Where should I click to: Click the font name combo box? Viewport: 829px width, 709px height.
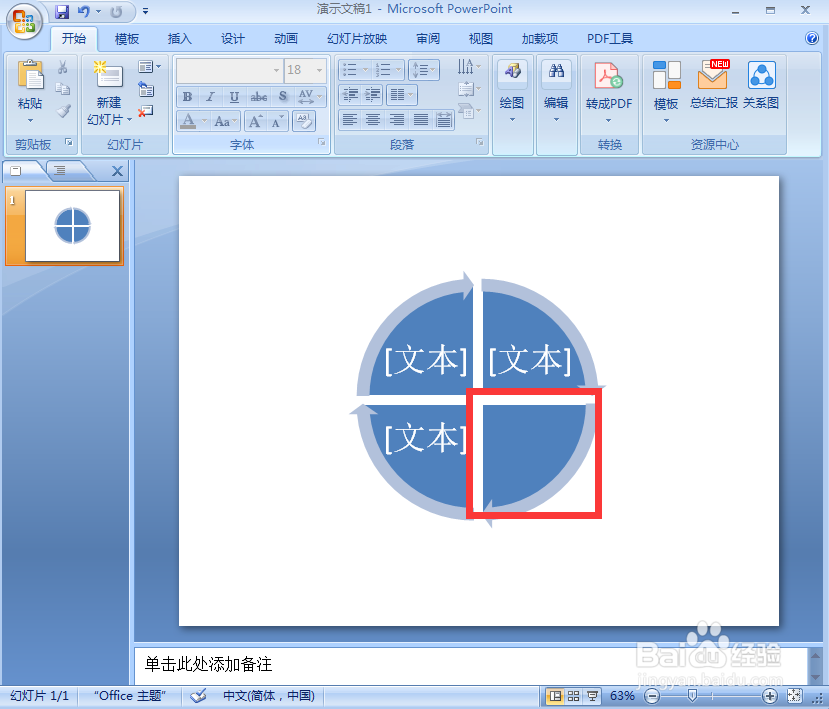pyautogui.click(x=229, y=70)
